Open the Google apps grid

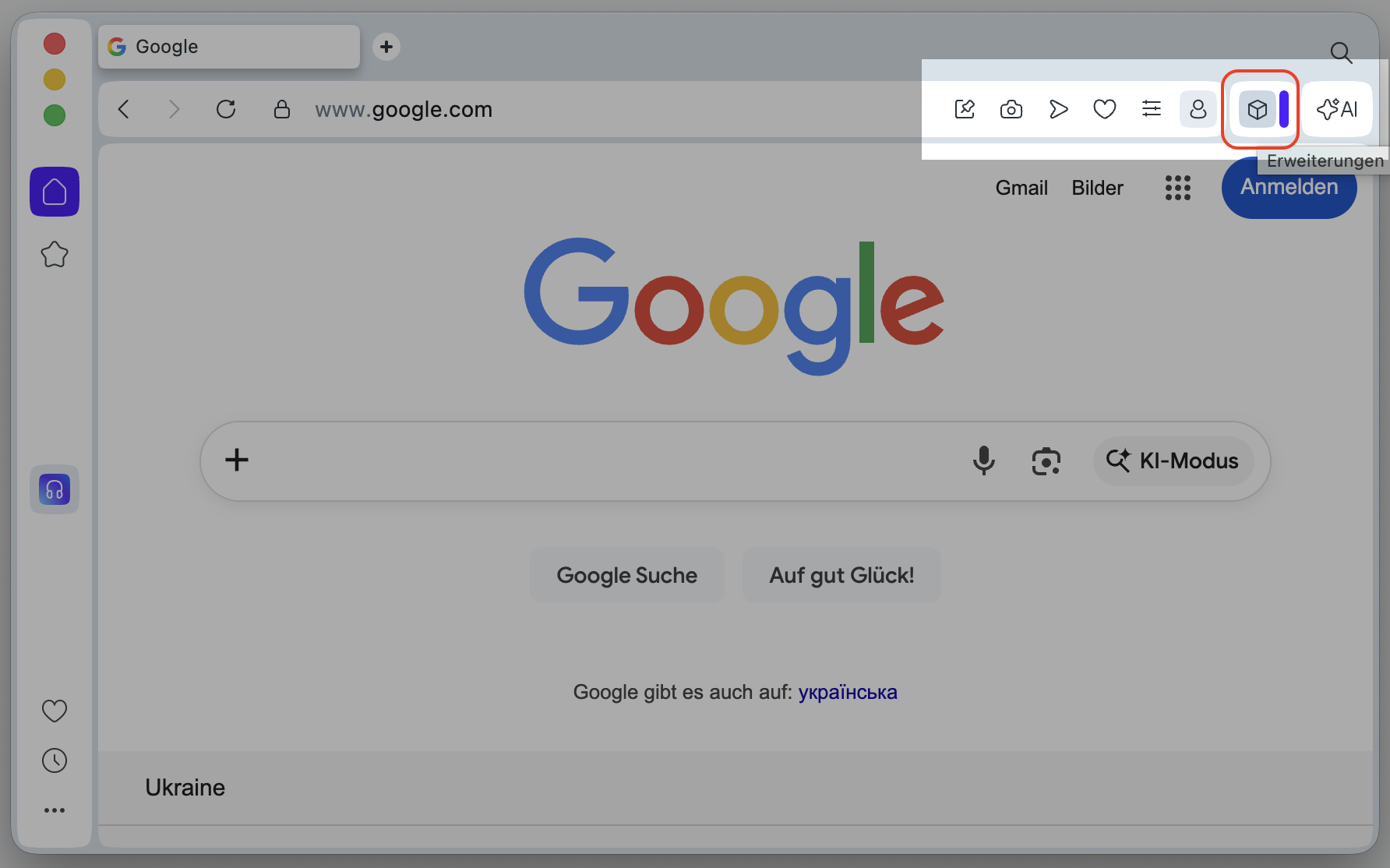point(1178,188)
